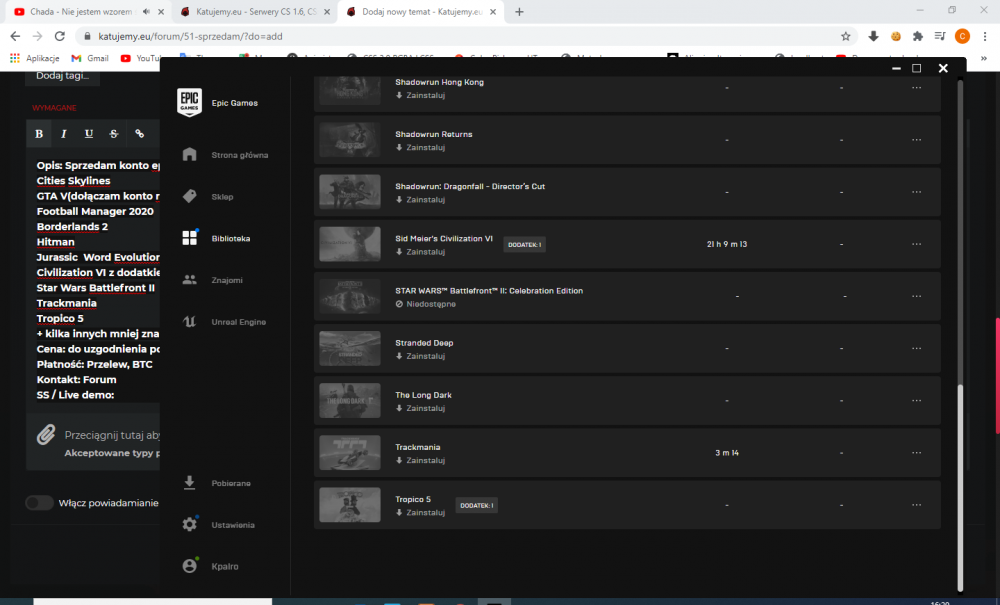
Task: Toggle bold formatting in forum editor
Action: (39, 133)
